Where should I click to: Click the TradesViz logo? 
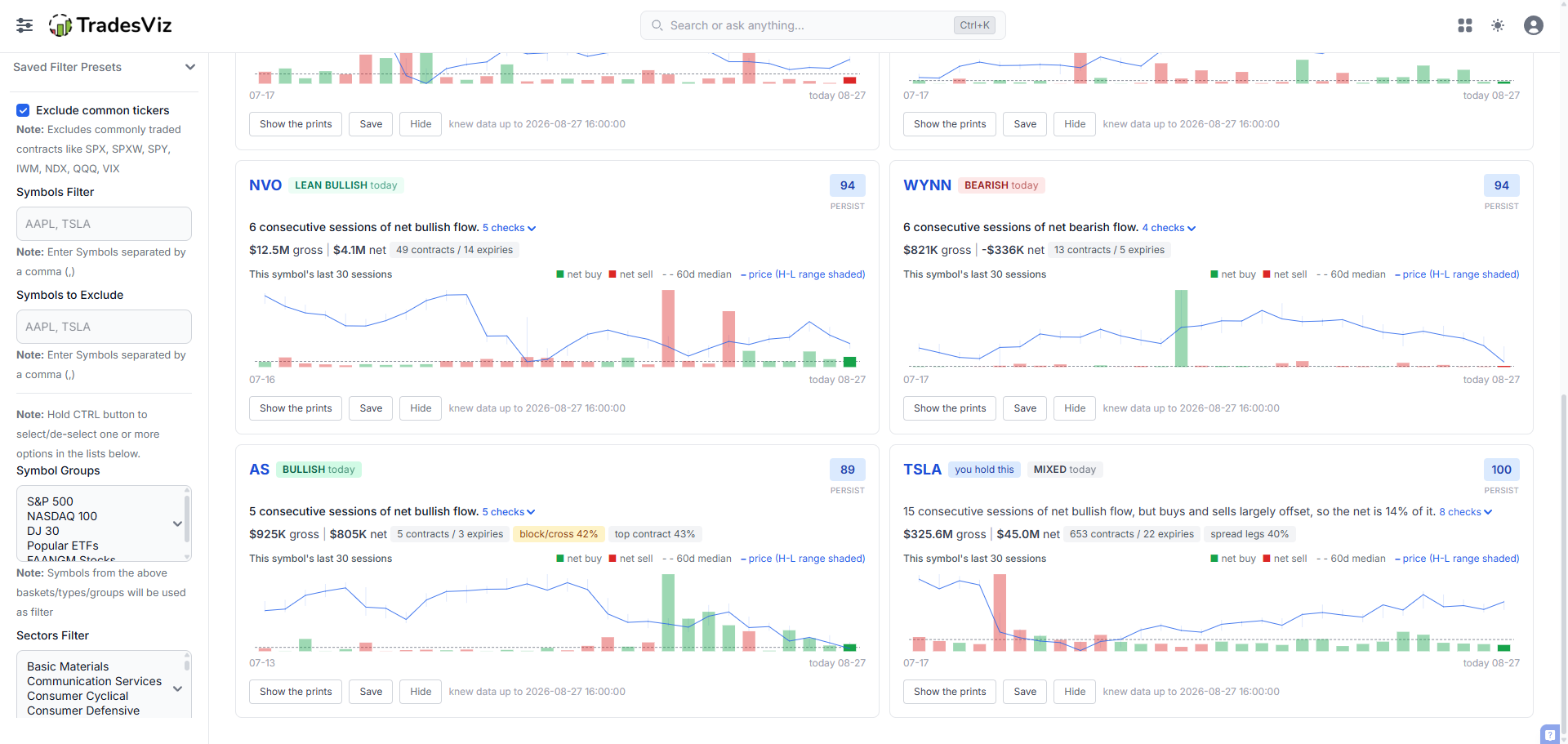(110, 25)
